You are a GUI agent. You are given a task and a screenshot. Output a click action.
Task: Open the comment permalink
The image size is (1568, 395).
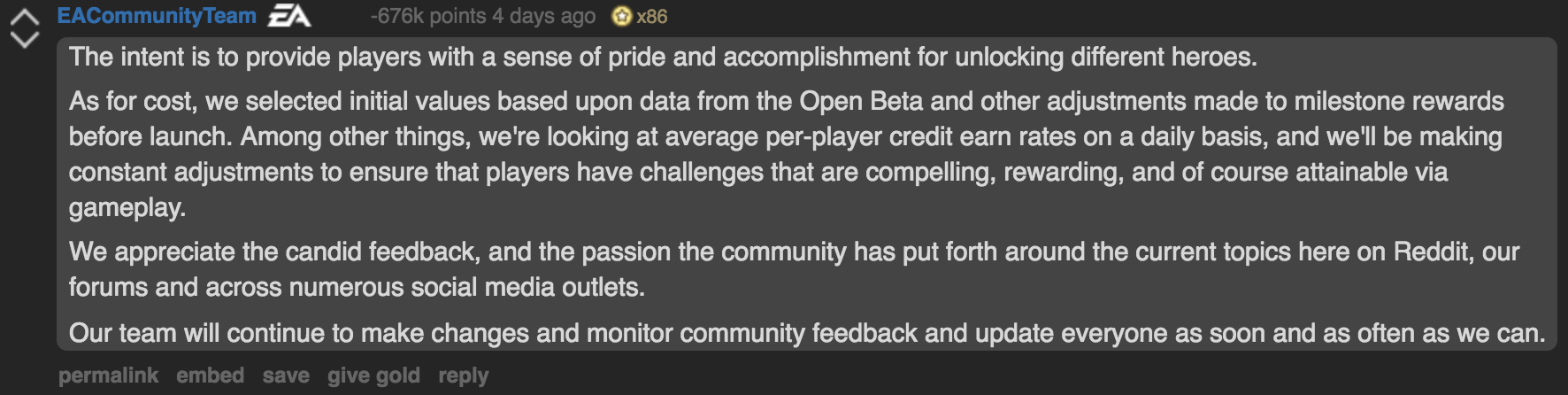[108, 376]
